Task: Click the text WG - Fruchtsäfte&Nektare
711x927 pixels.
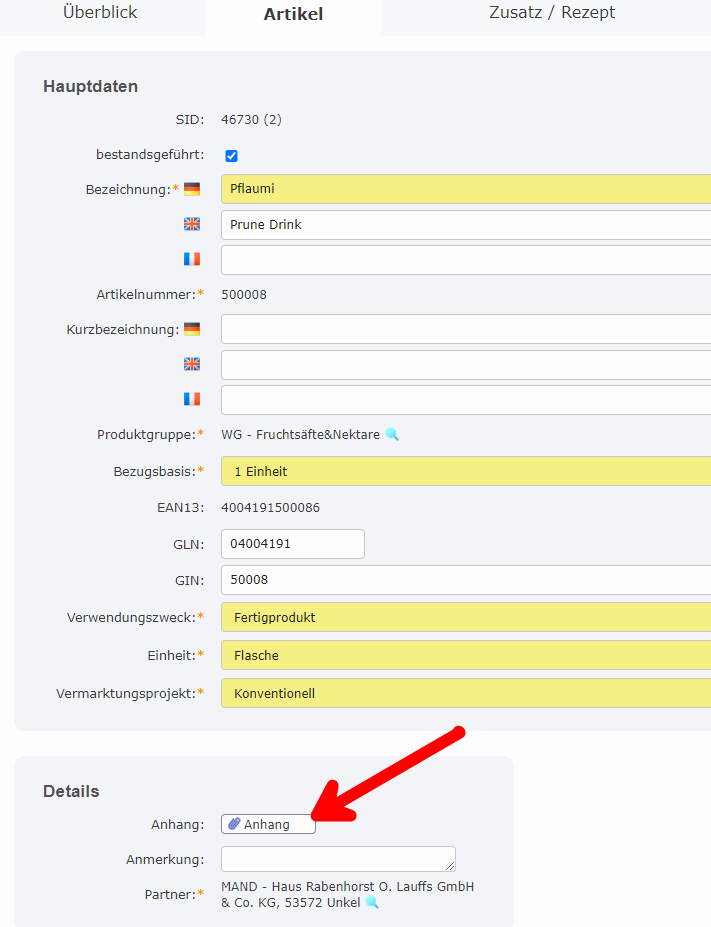Action: click(x=301, y=435)
